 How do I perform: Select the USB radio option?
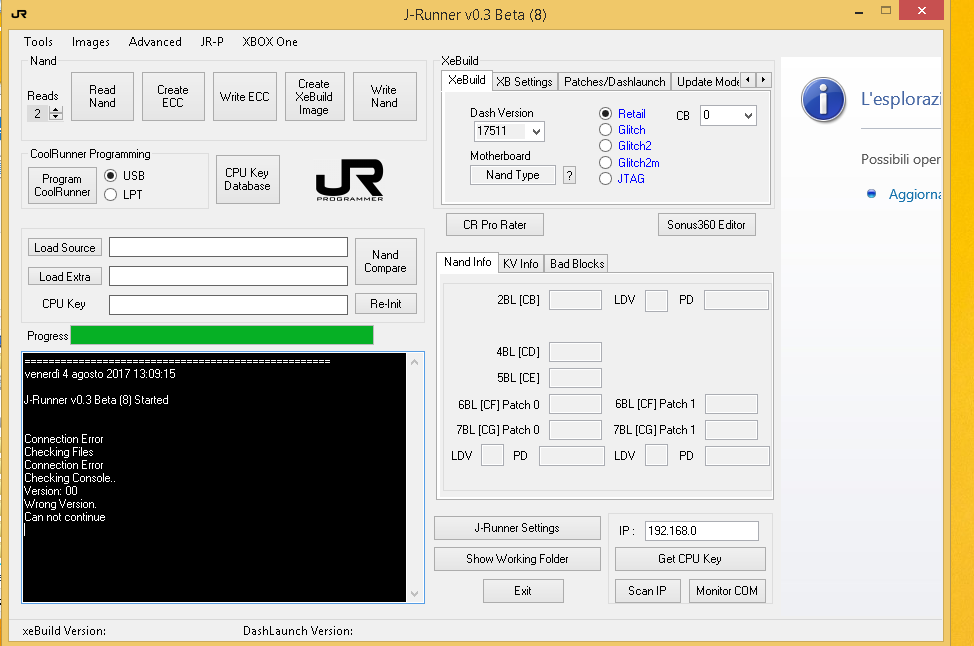point(111,176)
